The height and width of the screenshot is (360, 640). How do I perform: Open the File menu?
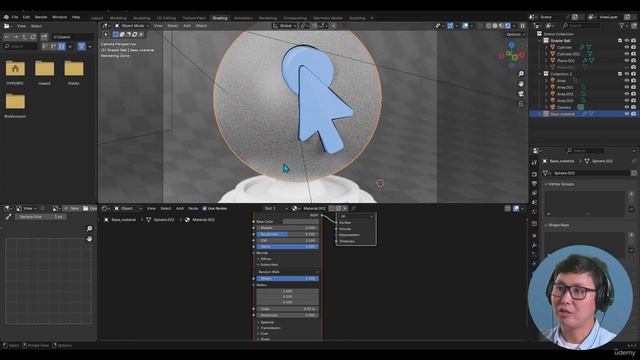(15, 17)
